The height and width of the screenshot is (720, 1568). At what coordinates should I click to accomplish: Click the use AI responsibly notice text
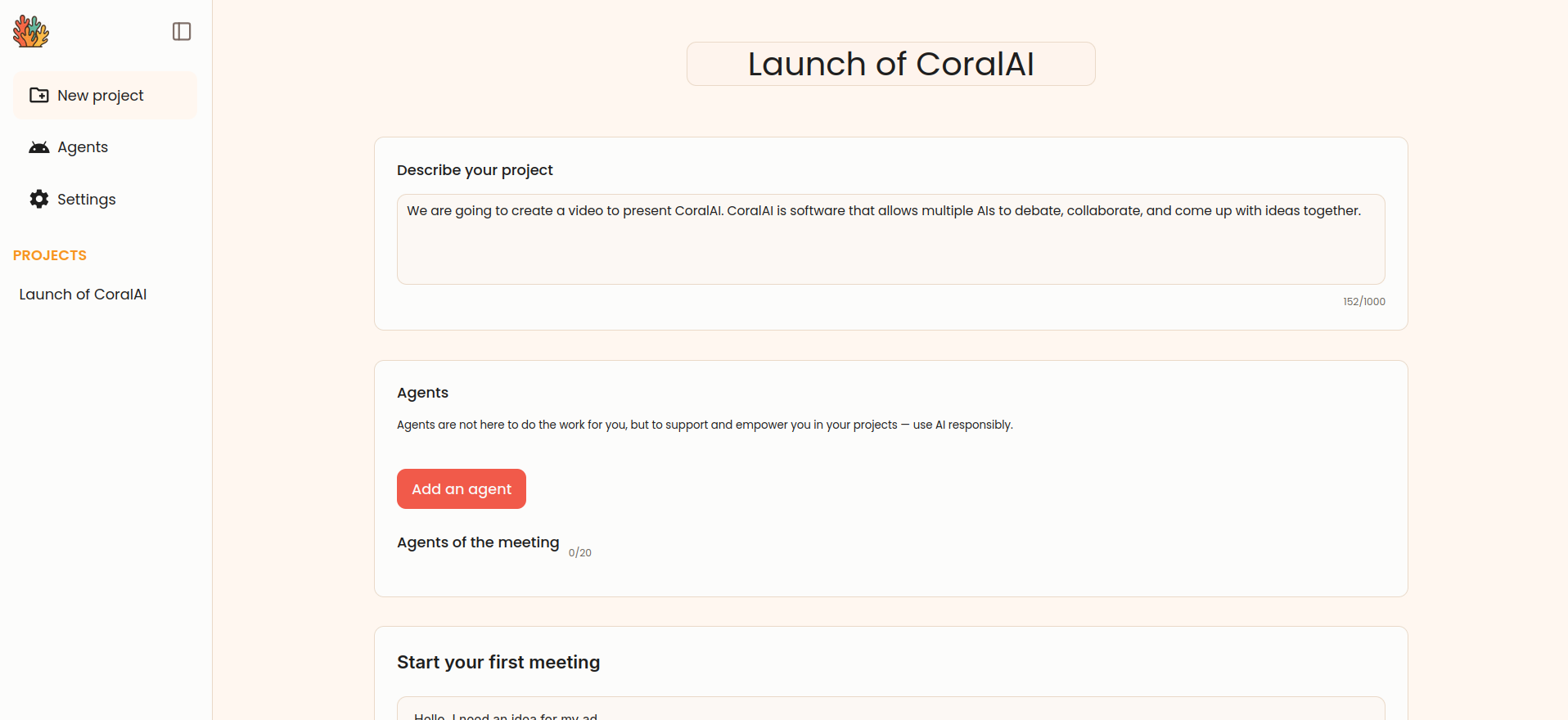(x=705, y=425)
